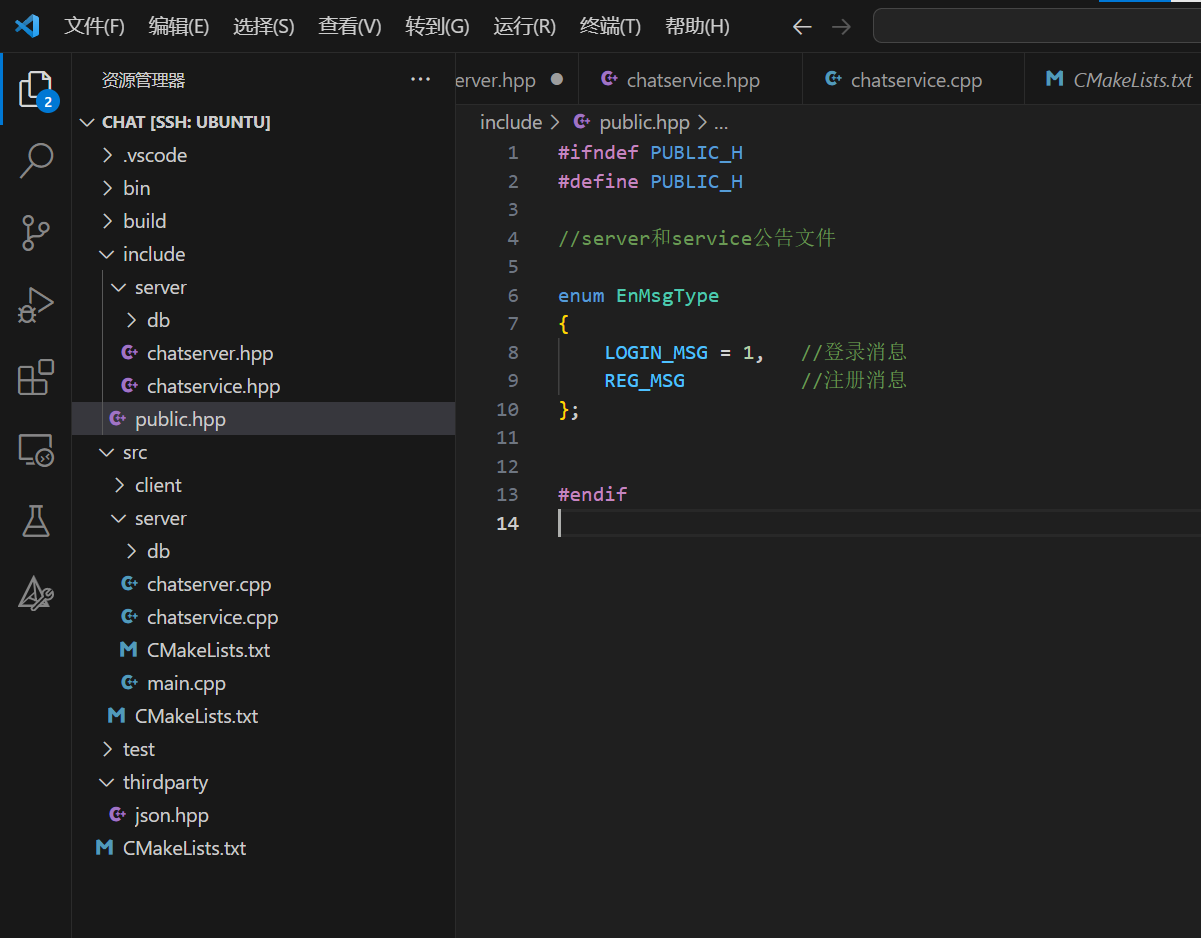Click the back navigation arrow
Screen dimensions: 1201x938
point(801,27)
